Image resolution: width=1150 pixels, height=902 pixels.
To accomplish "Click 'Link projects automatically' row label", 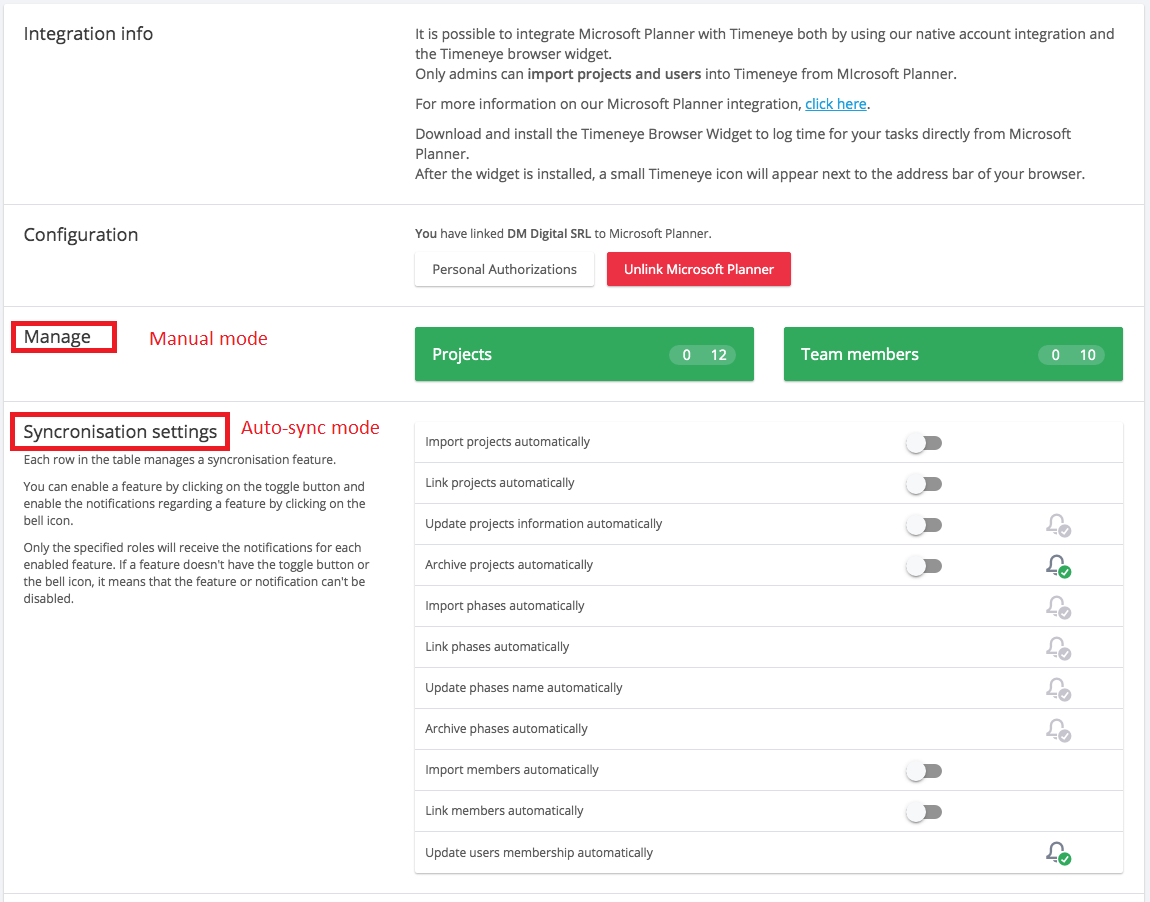I will click(x=500, y=483).
